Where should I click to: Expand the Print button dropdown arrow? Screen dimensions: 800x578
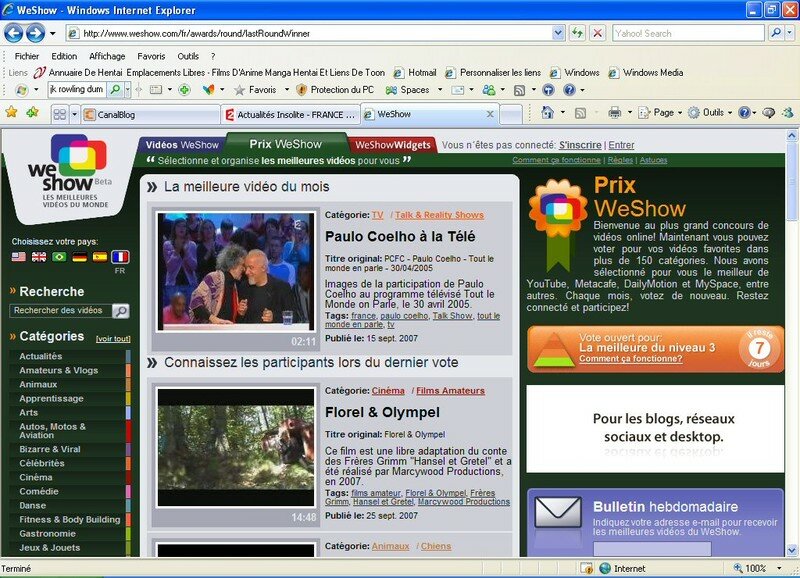pyautogui.click(x=629, y=113)
